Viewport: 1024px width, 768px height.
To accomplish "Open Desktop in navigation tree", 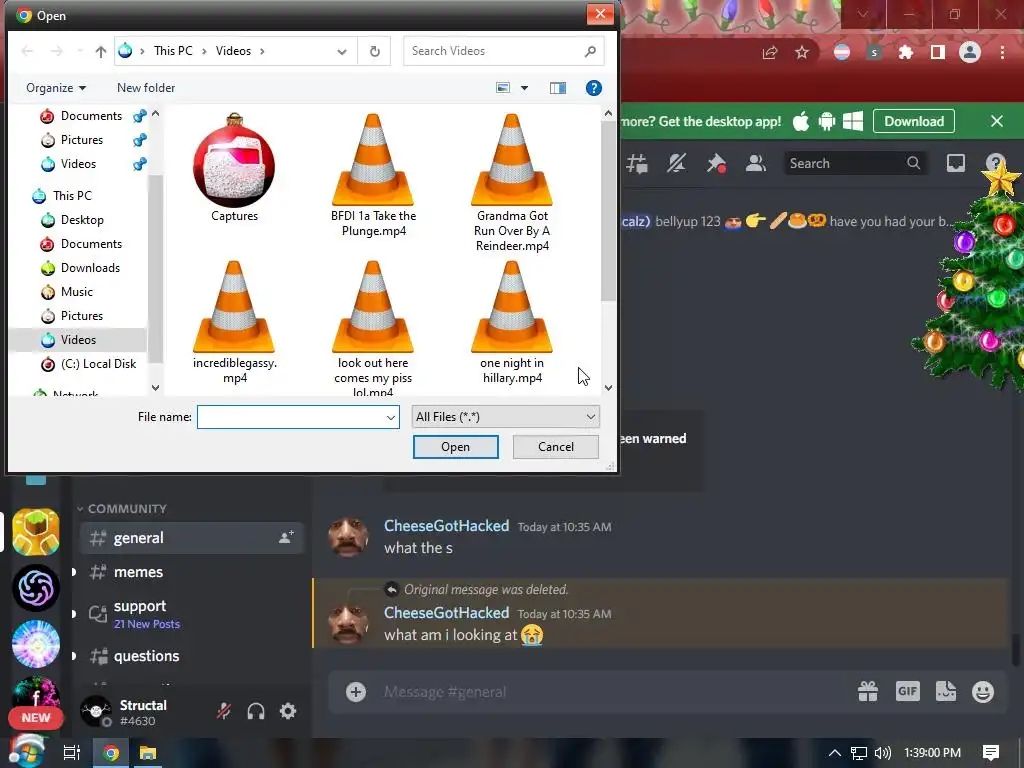I will point(82,219).
